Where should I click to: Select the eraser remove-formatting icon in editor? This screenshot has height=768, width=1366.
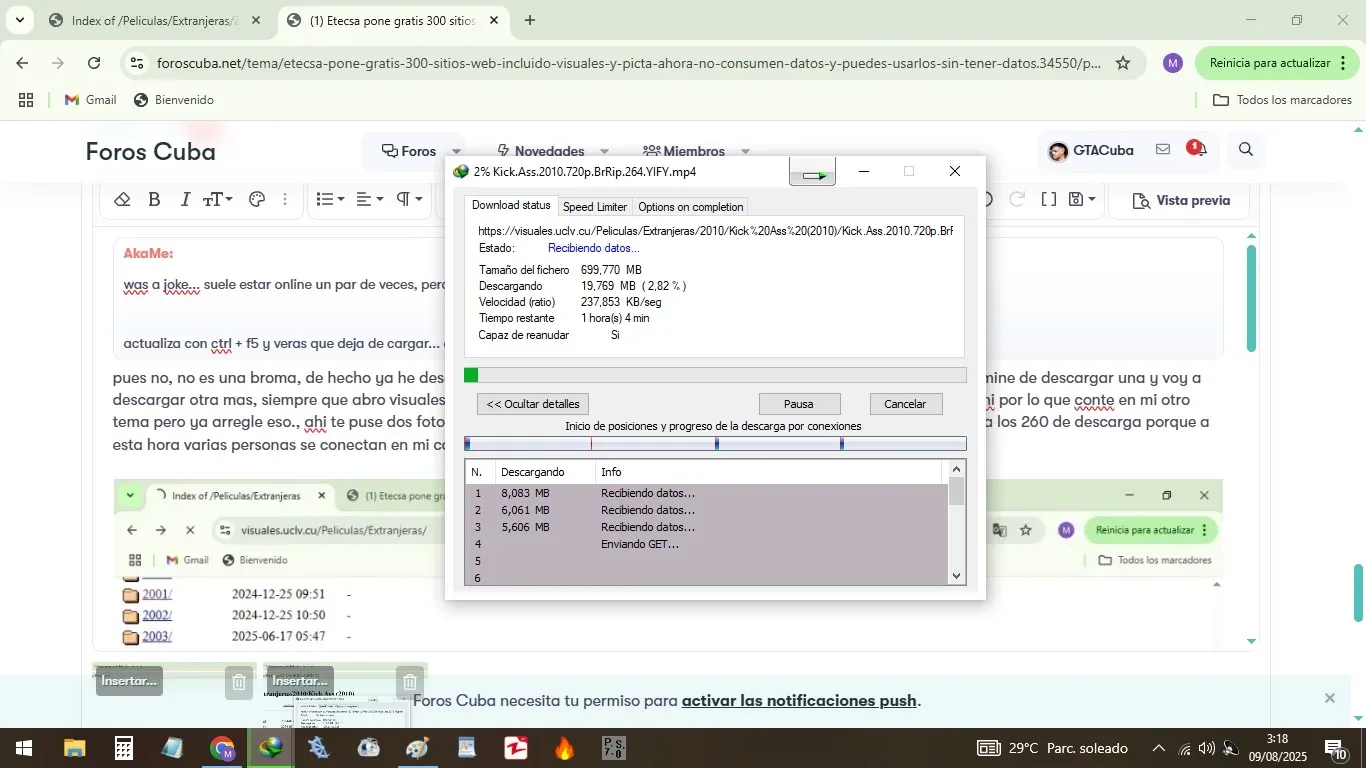(x=122, y=200)
